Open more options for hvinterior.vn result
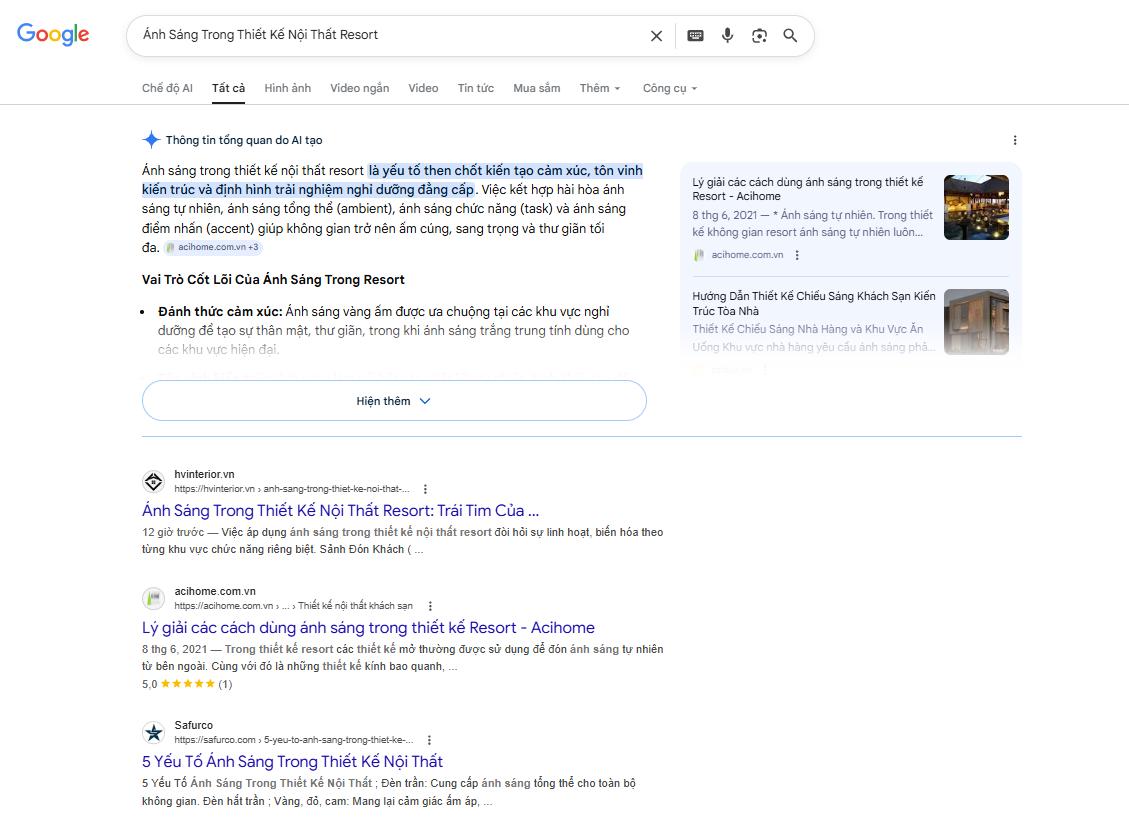Viewport: 1129px width, 824px height. tap(425, 489)
